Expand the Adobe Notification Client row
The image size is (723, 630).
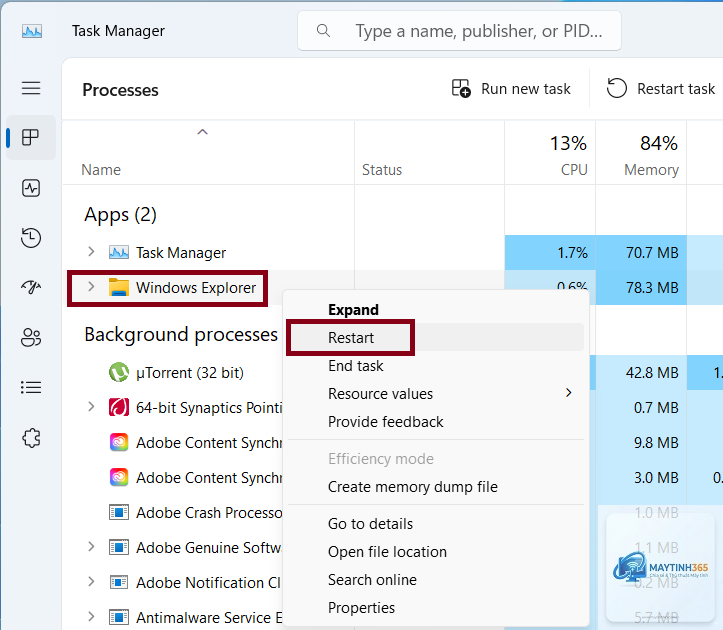[91, 582]
